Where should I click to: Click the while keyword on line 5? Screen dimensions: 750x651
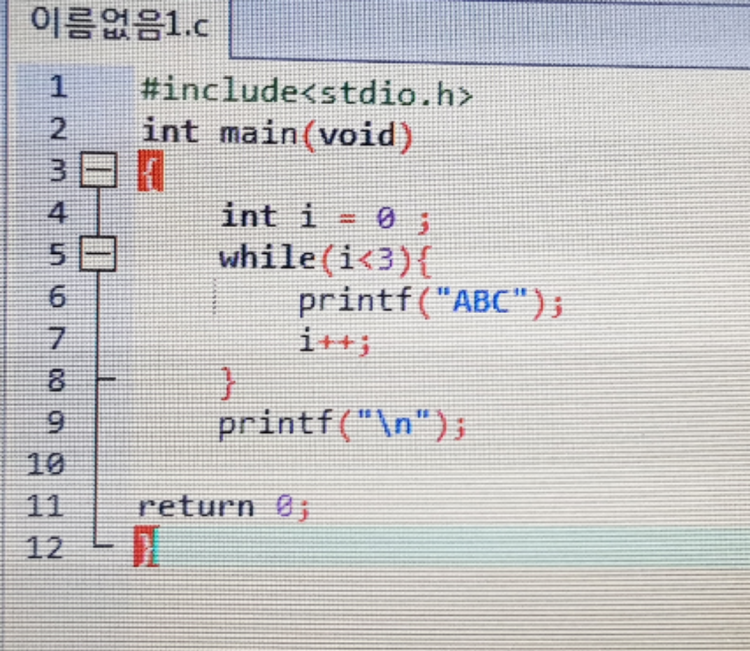(x=266, y=258)
